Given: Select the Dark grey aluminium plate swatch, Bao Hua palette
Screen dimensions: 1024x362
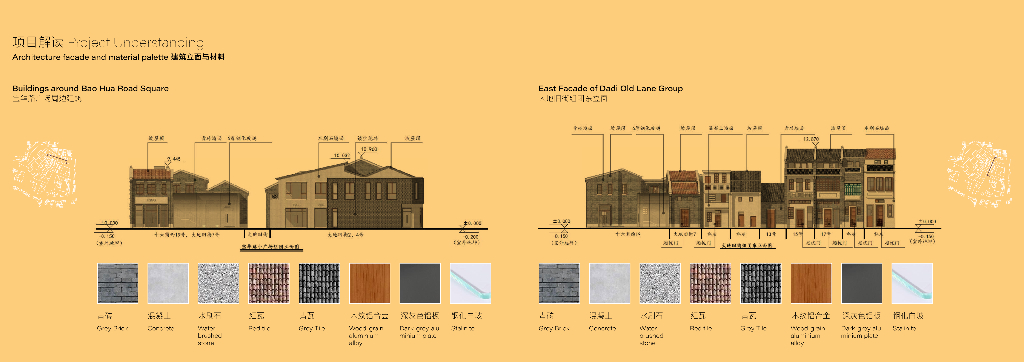Looking at the screenshot, I should tap(420, 283).
